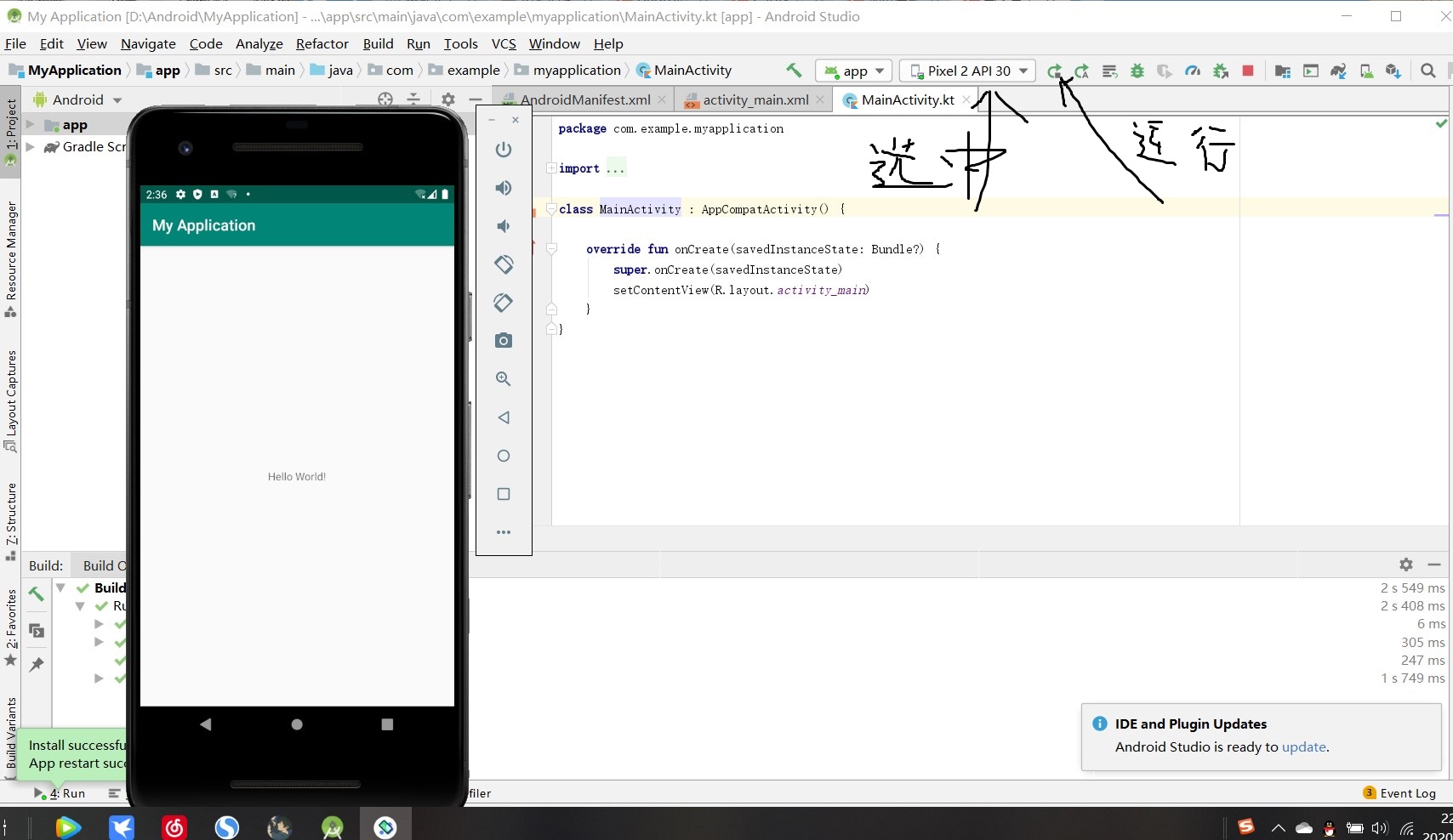Switch to AndroidManifest.xml tab
This screenshot has width=1453, height=840.
point(584,99)
